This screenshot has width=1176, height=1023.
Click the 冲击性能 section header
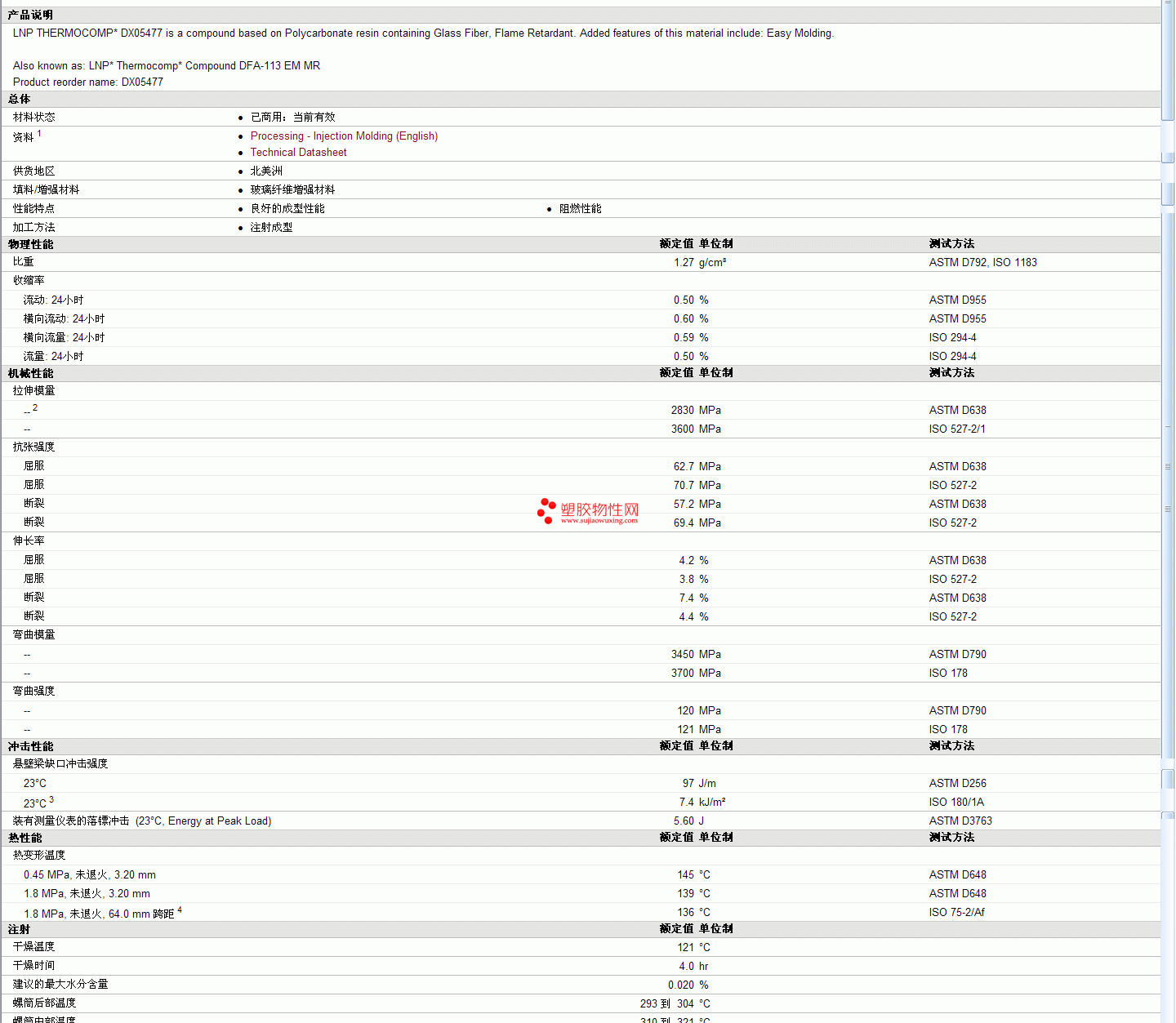pyautogui.click(x=30, y=747)
